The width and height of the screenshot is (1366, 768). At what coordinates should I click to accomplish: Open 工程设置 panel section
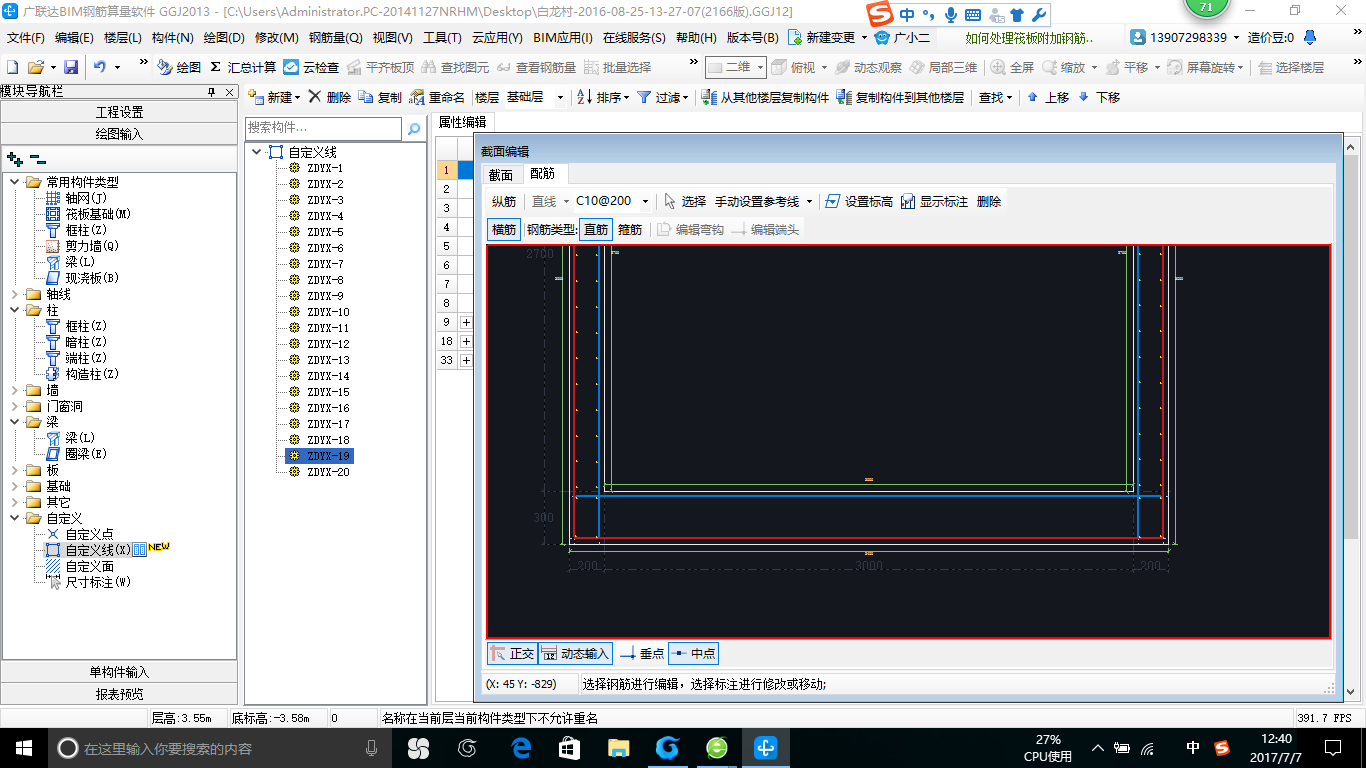point(119,112)
